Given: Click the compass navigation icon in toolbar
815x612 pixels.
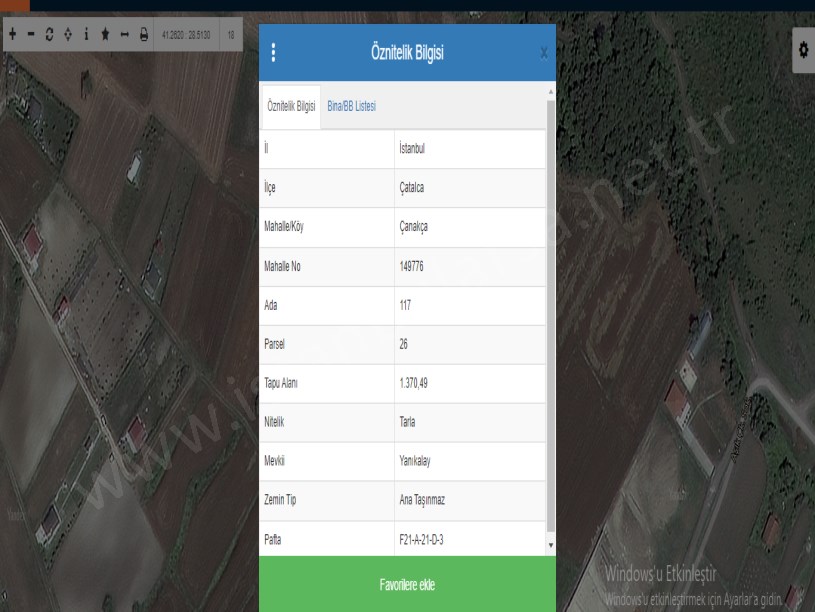Looking at the screenshot, I should point(67,33).
